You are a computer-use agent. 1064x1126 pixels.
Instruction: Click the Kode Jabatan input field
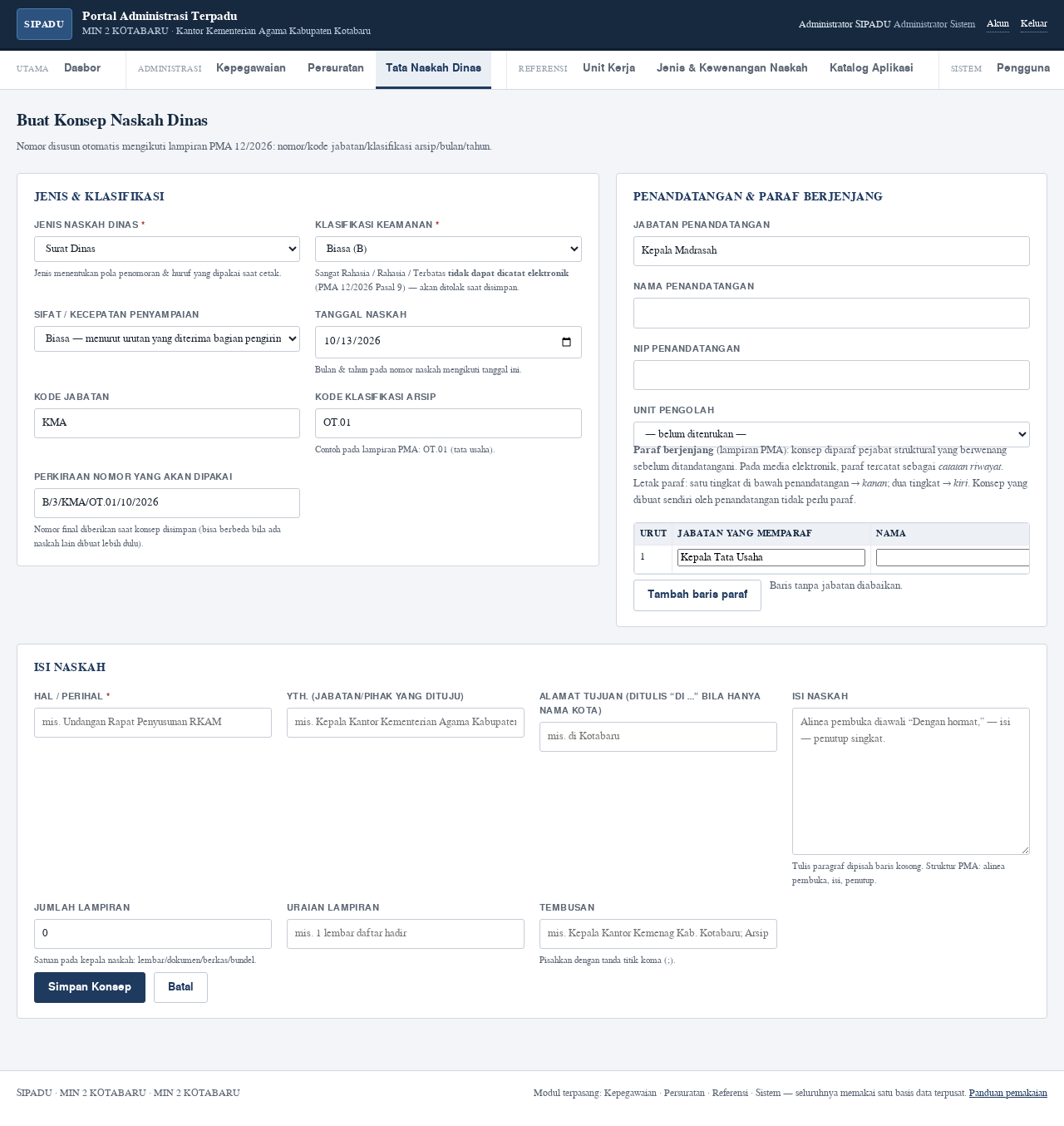pos(167,423)
